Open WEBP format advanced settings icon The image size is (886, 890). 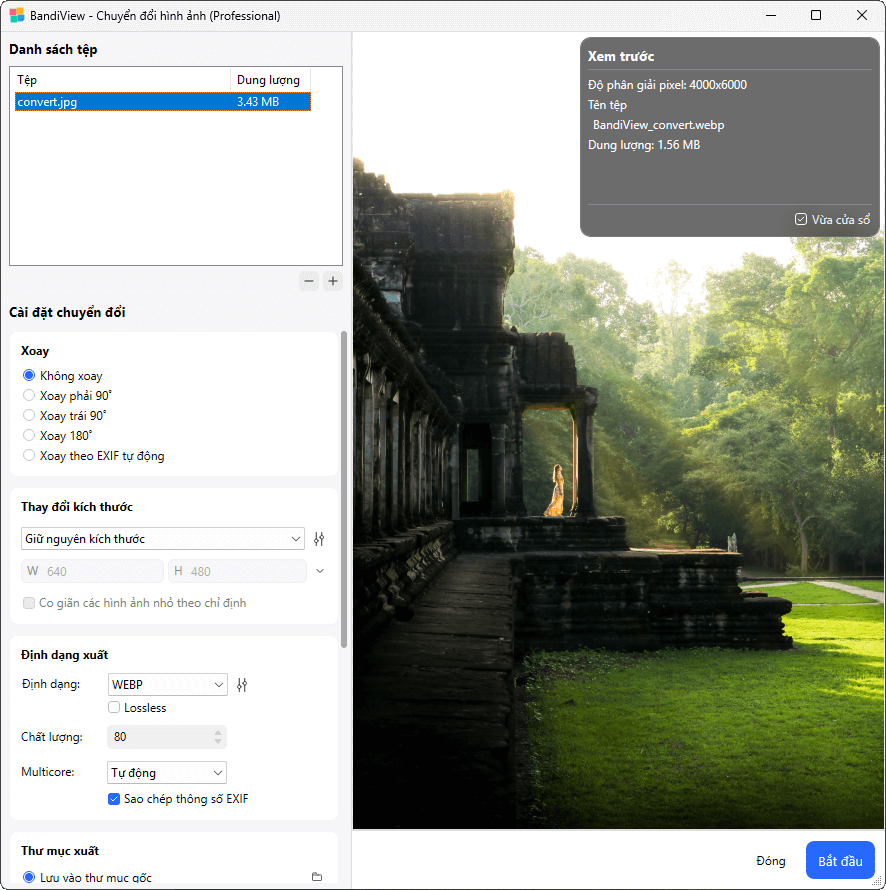pyautogui.click(x=241, y=685)
